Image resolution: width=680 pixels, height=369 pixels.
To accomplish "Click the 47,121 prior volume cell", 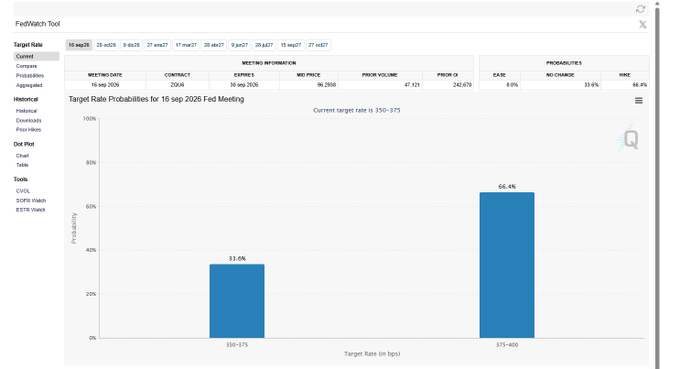I will (x=380, y=85).
